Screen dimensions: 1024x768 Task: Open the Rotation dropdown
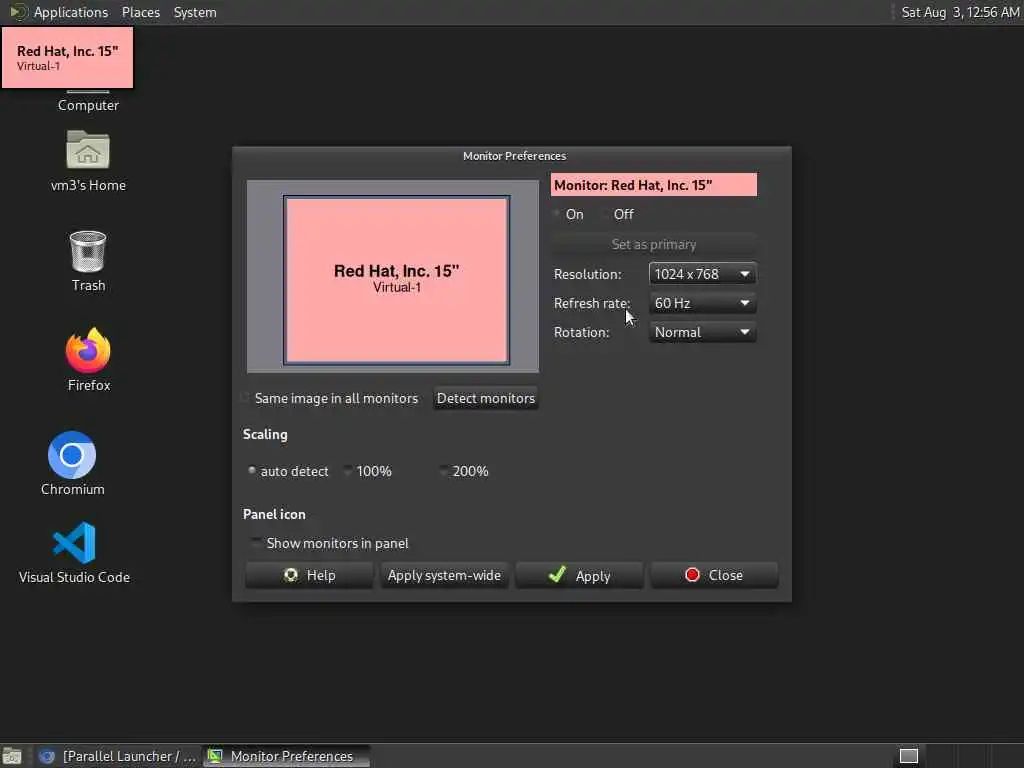[703, 332]
